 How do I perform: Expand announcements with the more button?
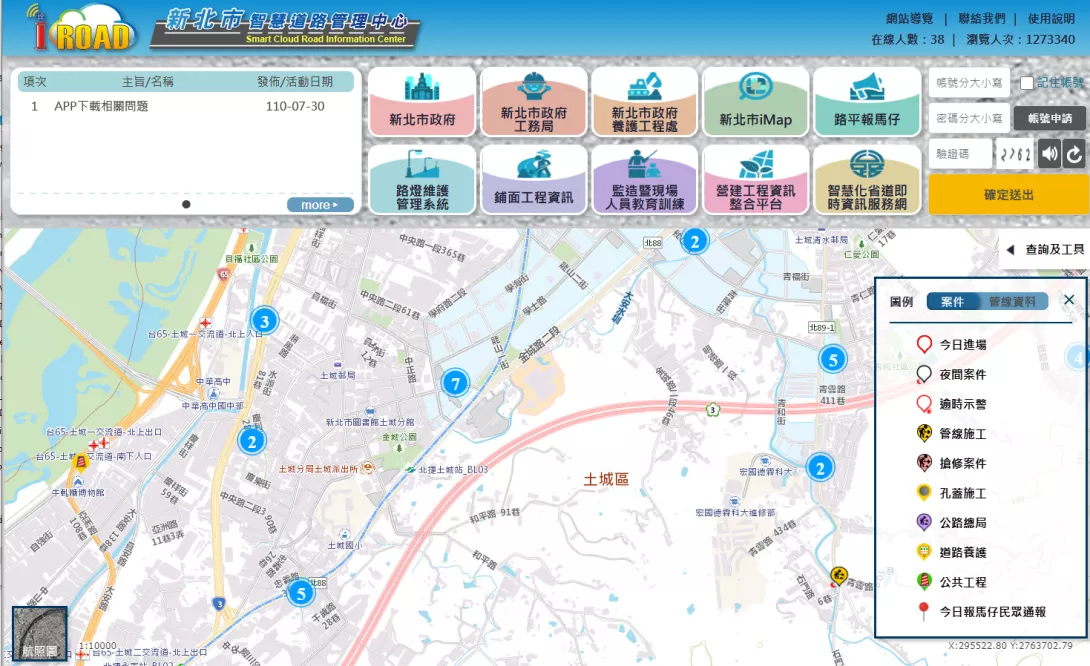point(320,205)
